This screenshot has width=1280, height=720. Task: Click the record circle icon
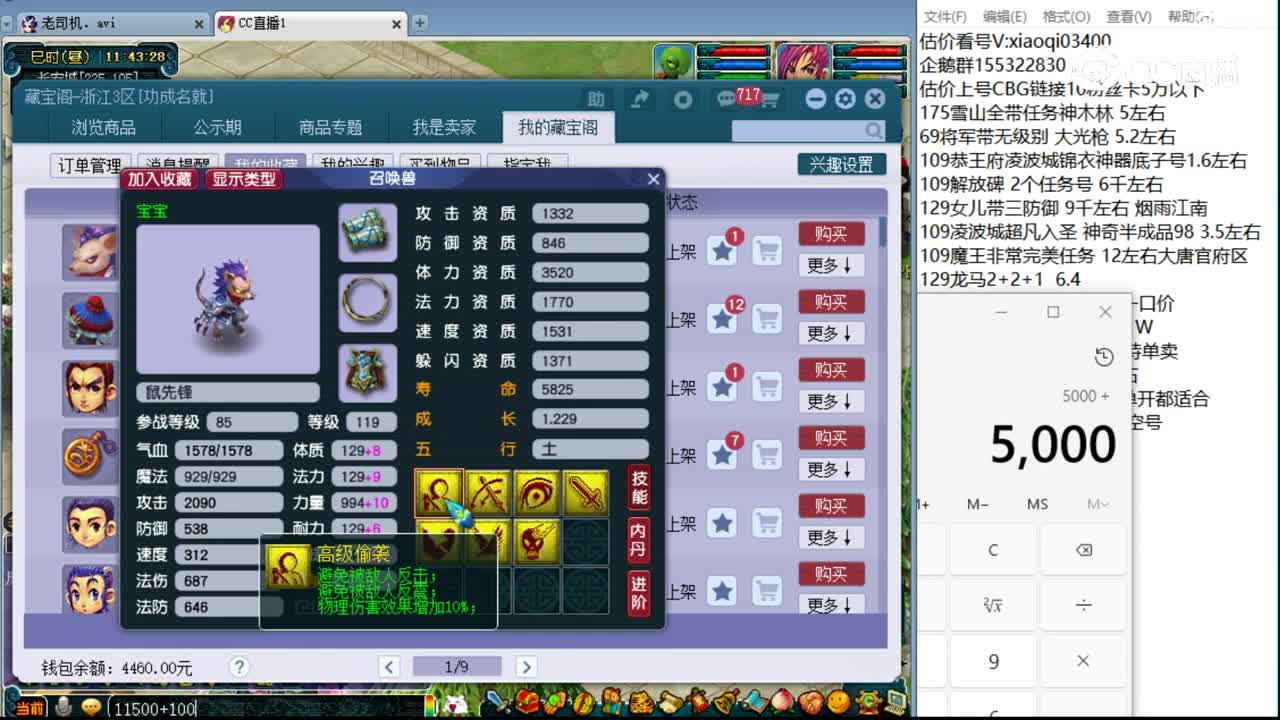(x=683, y=99)
